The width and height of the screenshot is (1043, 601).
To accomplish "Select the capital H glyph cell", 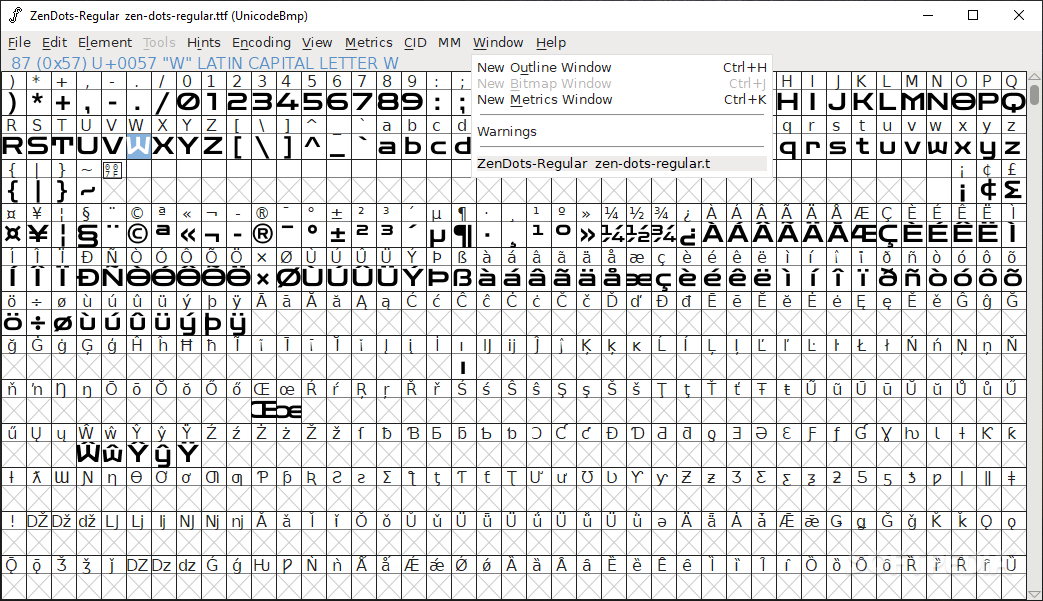I will (787, 102).
